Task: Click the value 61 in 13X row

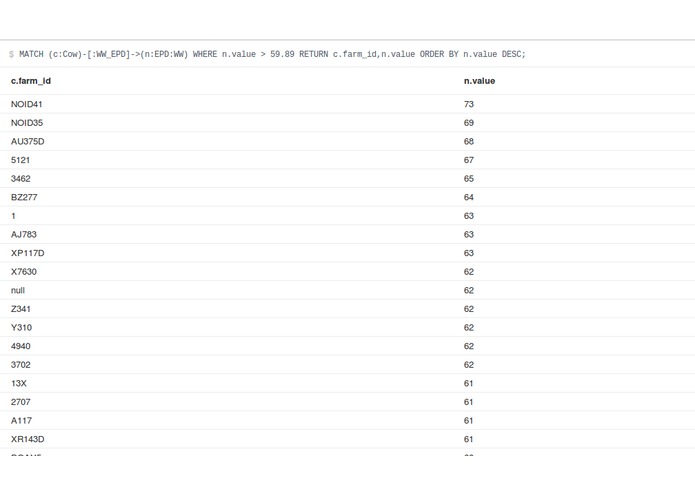Action: click(469, 383)
